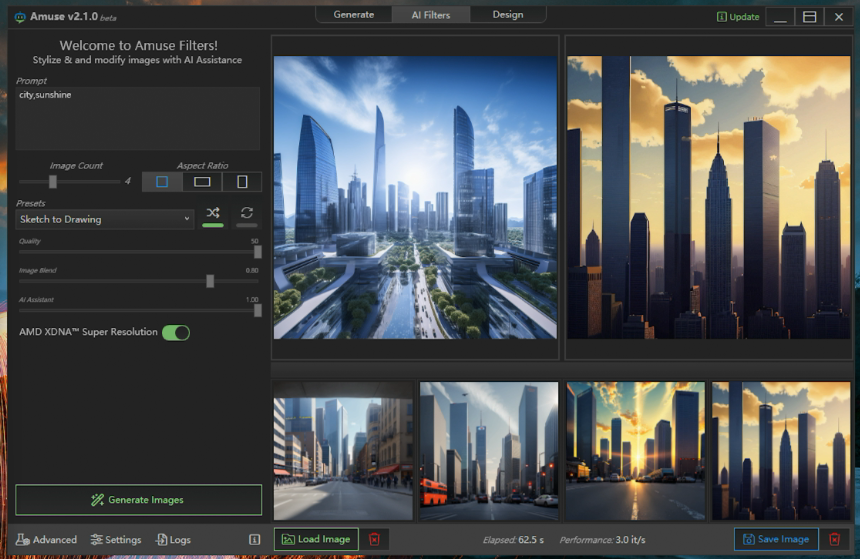Viewport: 860px width, 559px height.
Task: Switch to the Design tab
Action: [508, 15]
